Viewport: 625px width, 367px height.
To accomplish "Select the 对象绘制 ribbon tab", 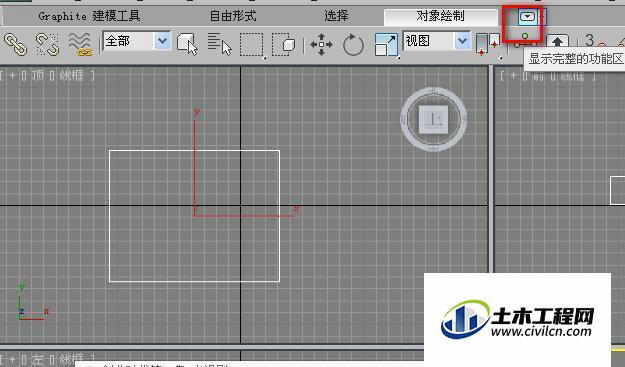I will coord(440,16).
